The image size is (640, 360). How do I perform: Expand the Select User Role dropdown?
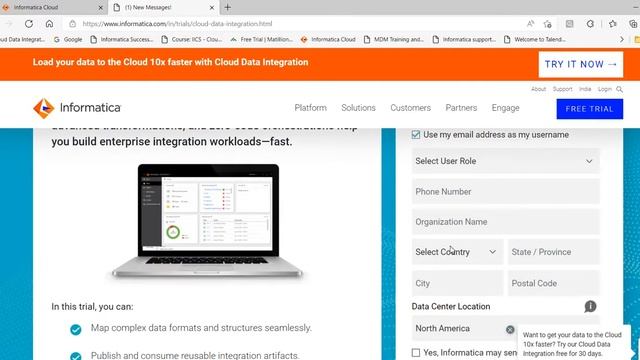pos(505,161)
